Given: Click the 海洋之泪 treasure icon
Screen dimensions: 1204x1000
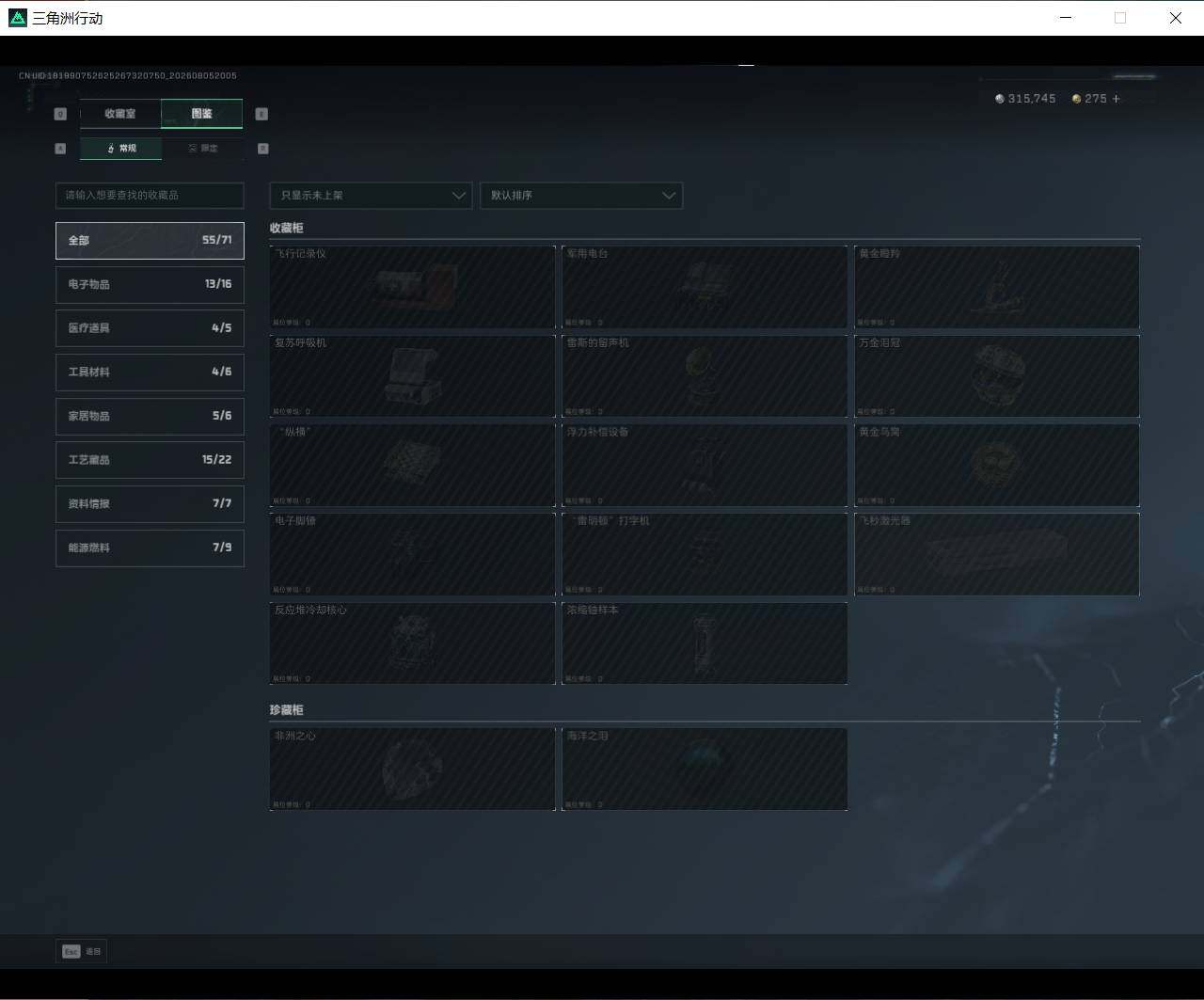Looking at the screenshot, I should click(x=705, y=769).
